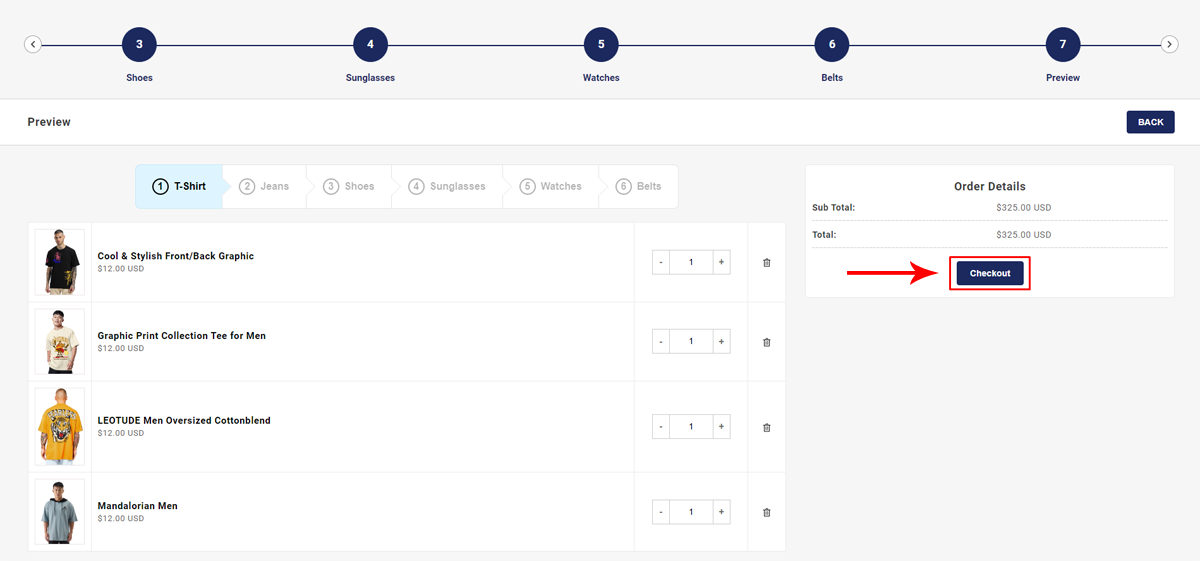Select step 4 Sunglasses in progress bar
1200x561 pixels.
370,44
